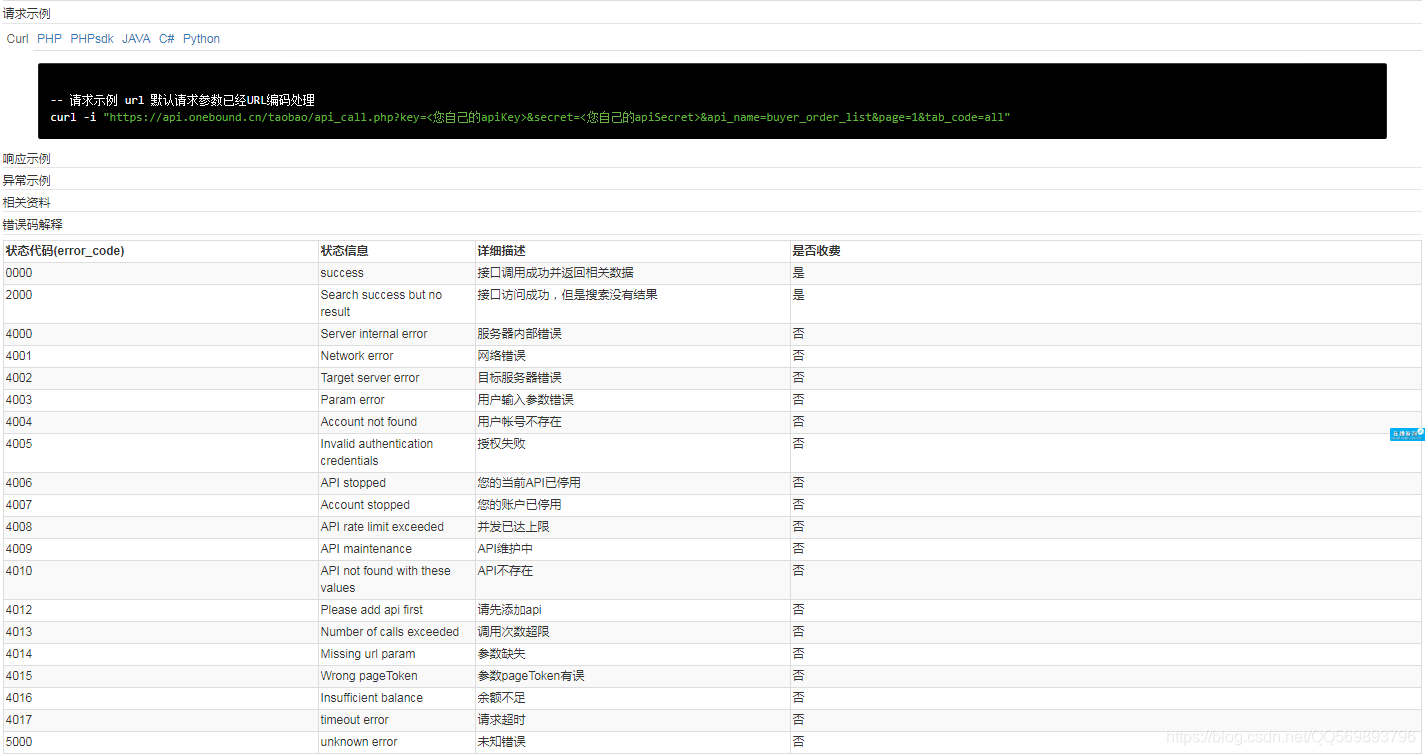The image size is (1425, 755).
Task: Click the 'API rate limit exceeded' cell
Action: pos(396,527)
